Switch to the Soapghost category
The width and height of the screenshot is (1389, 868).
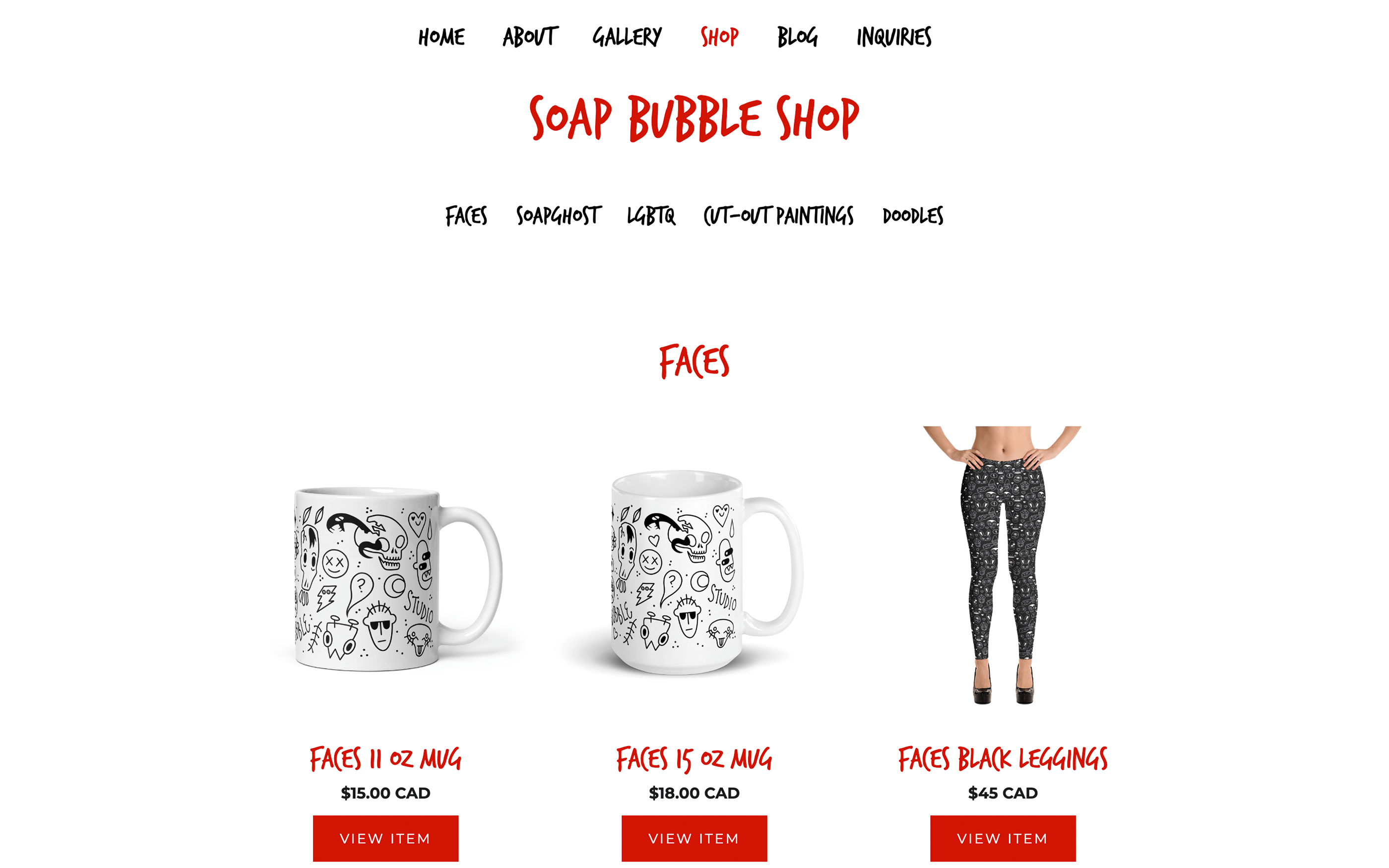point(559,216)
